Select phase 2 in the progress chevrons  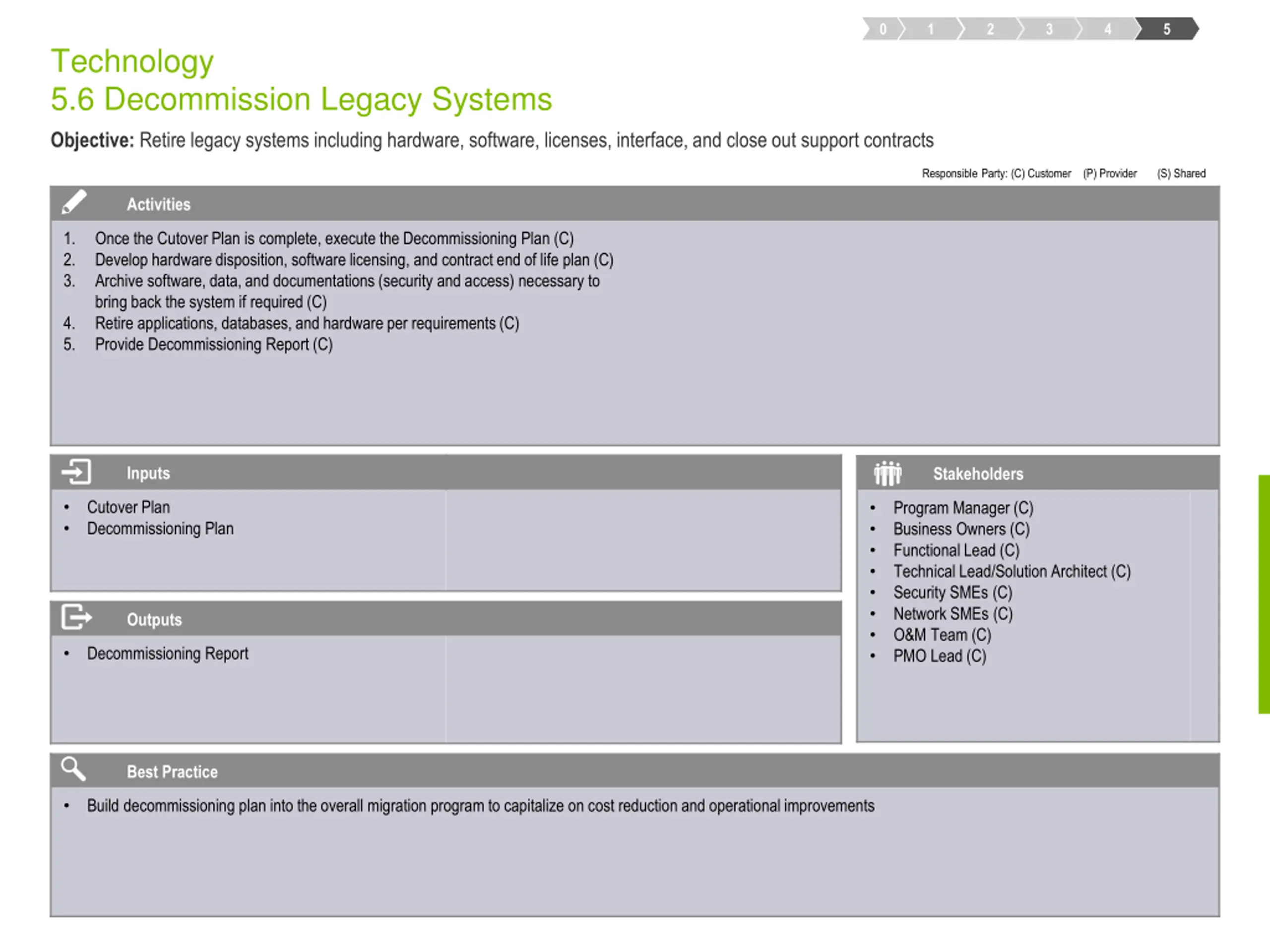990,29
